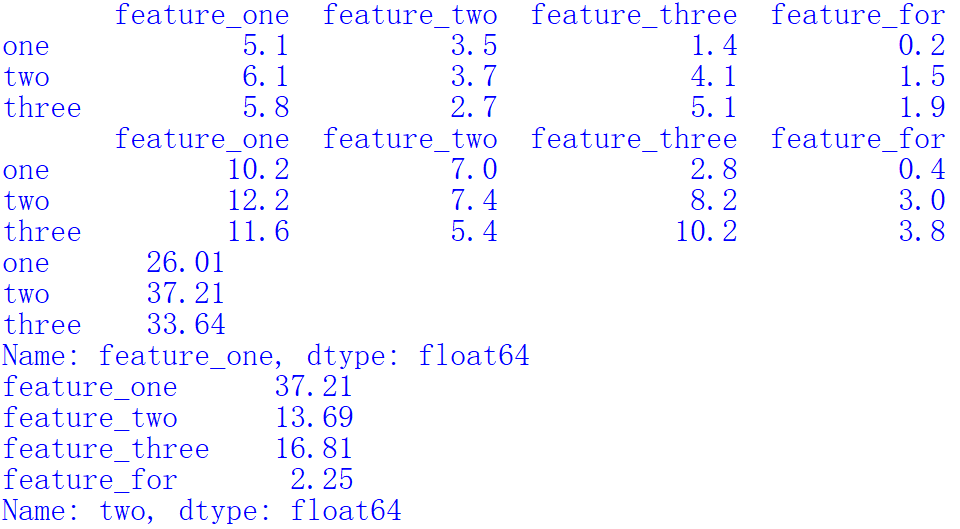Select the value 8.2 in second table
This screenshot has width=960, height=529.
(714, 201)
